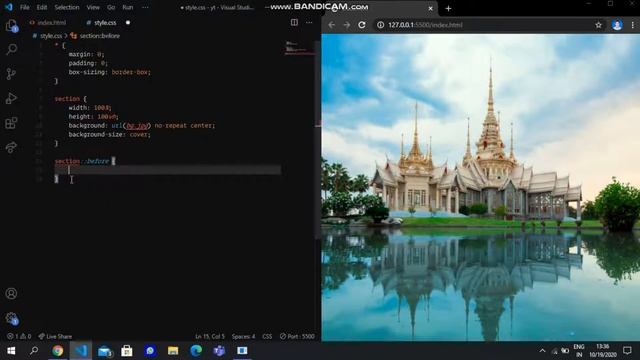Open the Explorer view in activity bar

click(11, 26)
